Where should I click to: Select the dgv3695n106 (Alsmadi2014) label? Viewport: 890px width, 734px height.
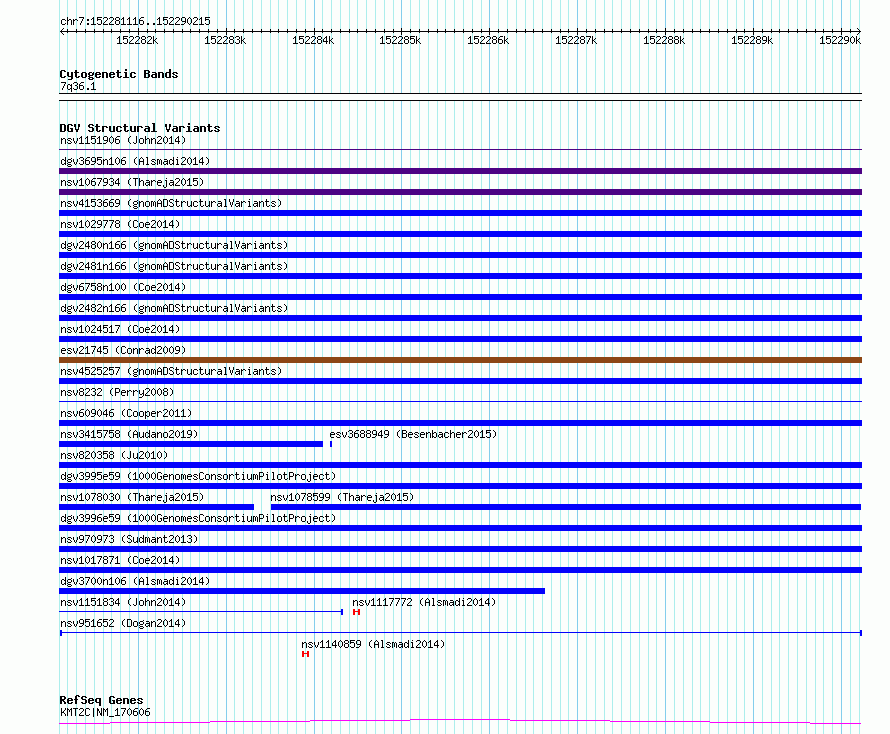pos(135,161)
